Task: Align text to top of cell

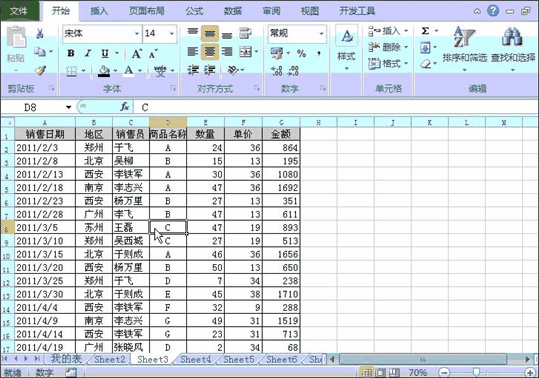Action: click(x=192, y=33)
